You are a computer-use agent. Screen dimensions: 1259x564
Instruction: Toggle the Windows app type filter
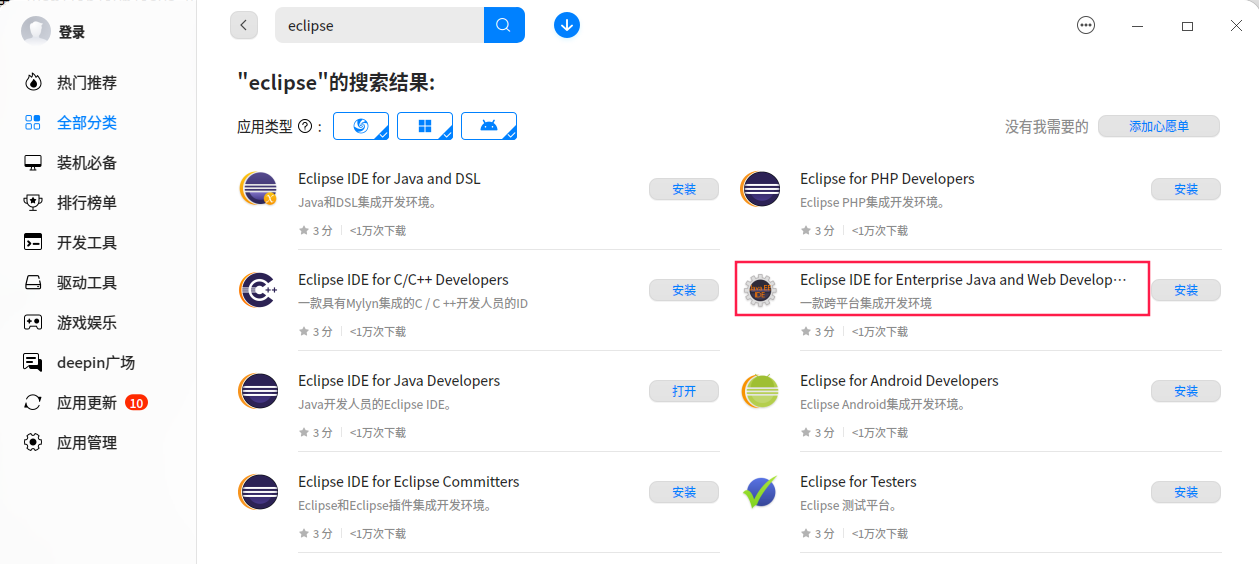(x=425, y=126)
